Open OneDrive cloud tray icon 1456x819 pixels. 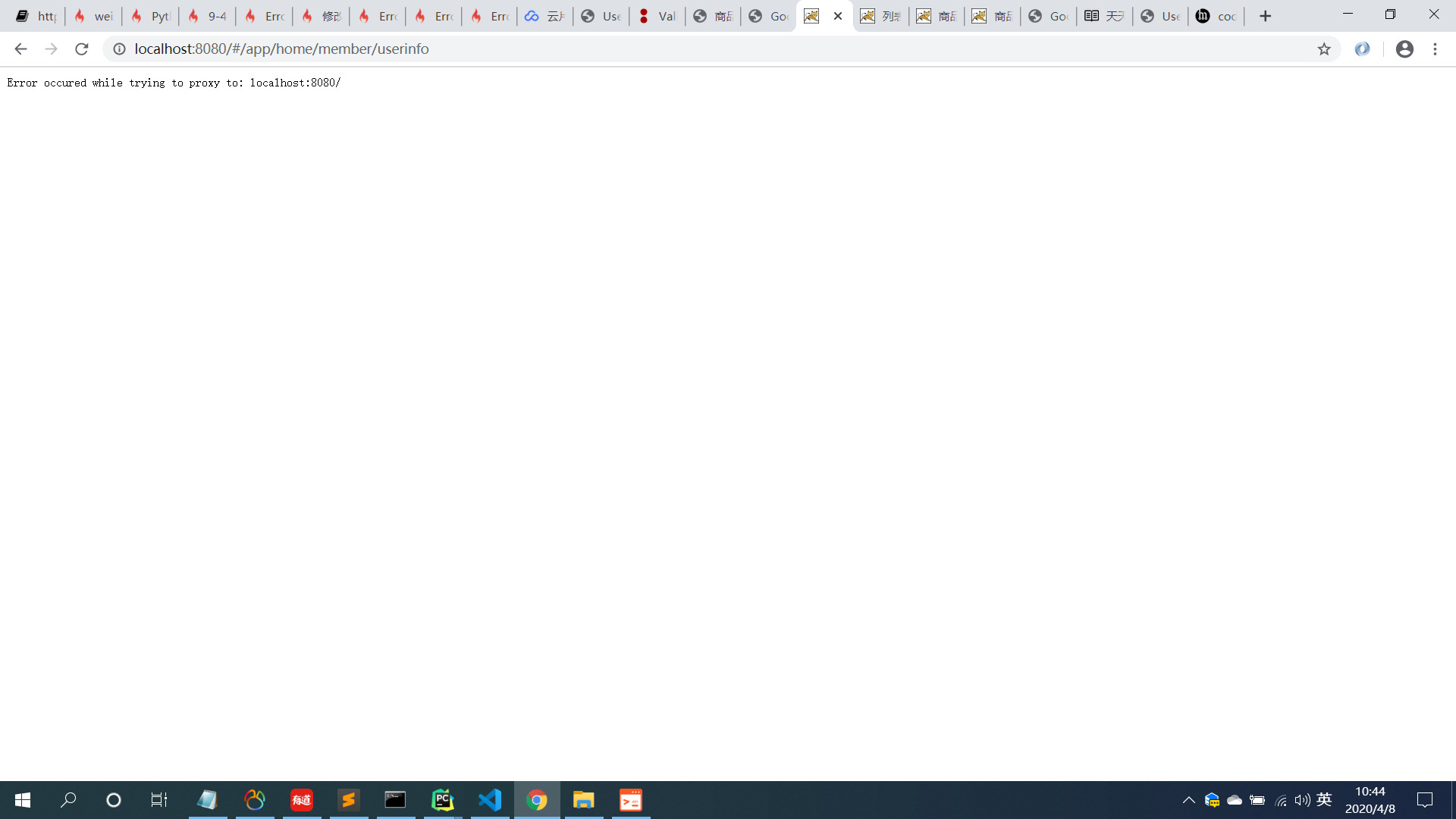tap(1235, 800)
